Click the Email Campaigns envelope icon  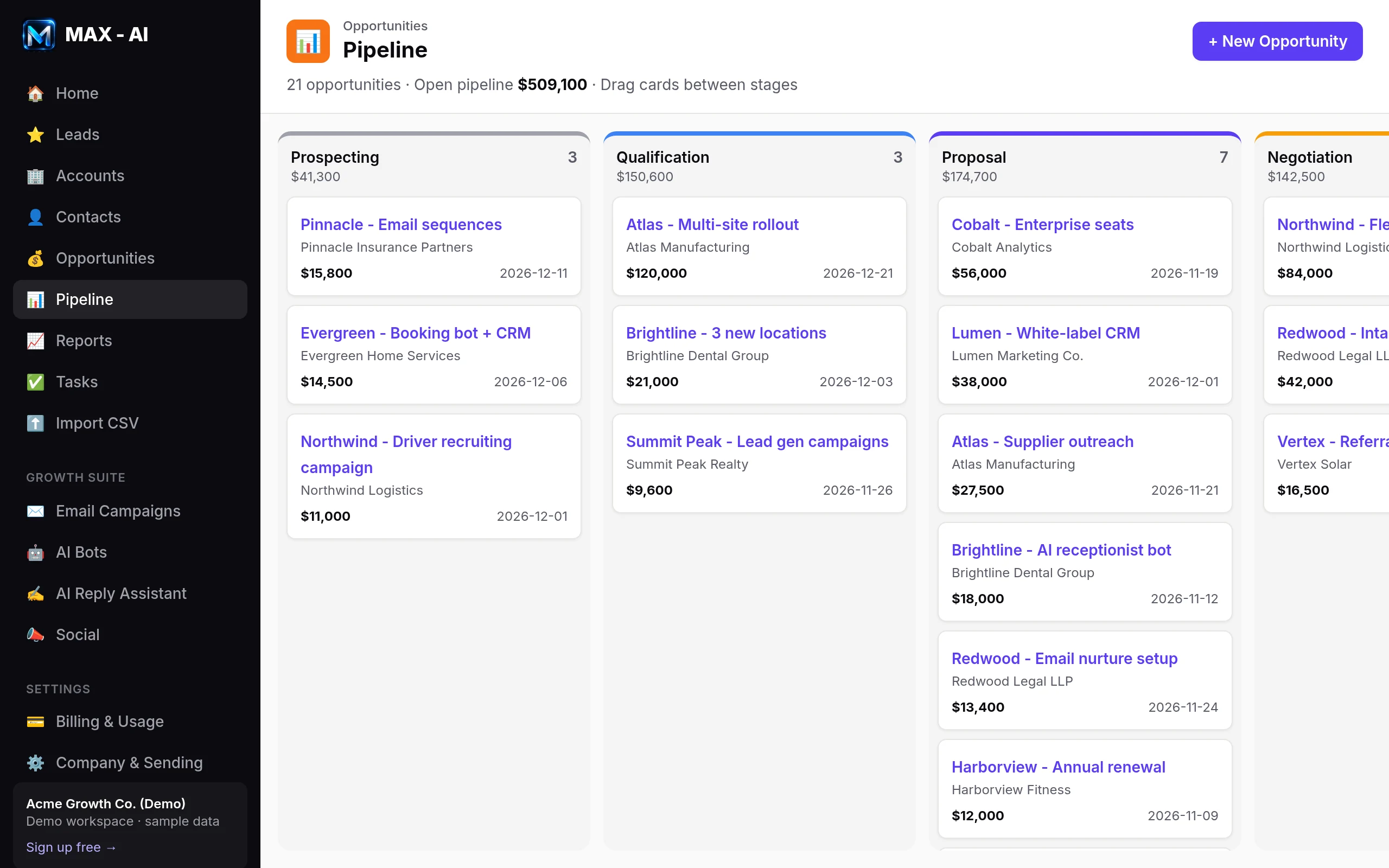[x=36, y=511]
